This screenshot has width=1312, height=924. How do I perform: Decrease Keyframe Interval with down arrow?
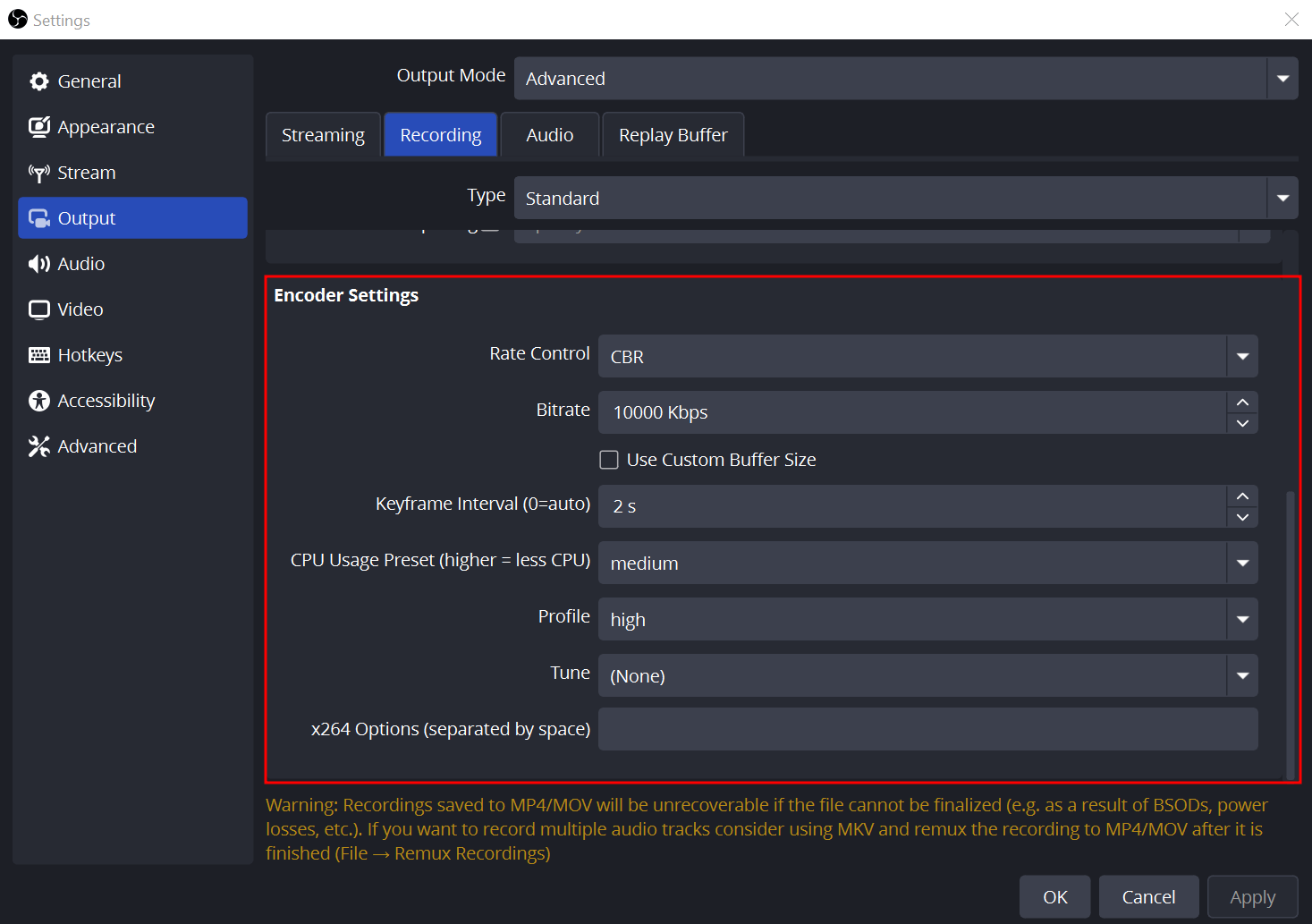click(x=1242, y=517)
